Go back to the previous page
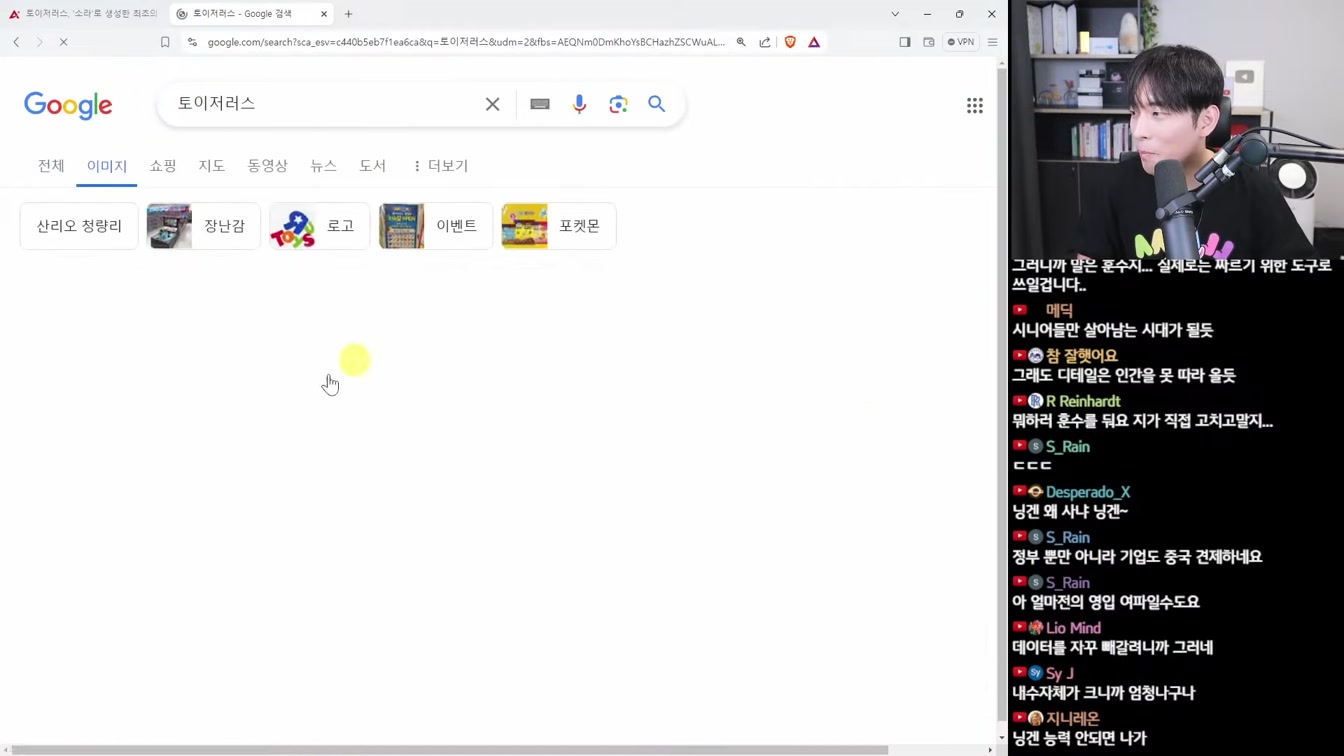The height and width of the screenshot is (756, 1344). click(16, 42)
